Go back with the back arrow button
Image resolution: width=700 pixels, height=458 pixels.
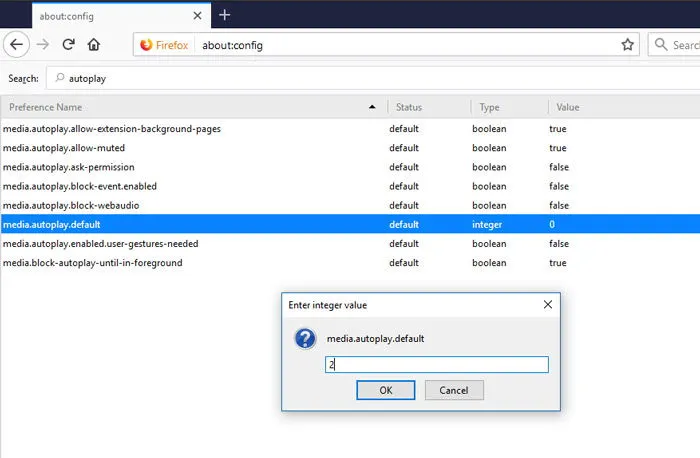click(17, 45)
